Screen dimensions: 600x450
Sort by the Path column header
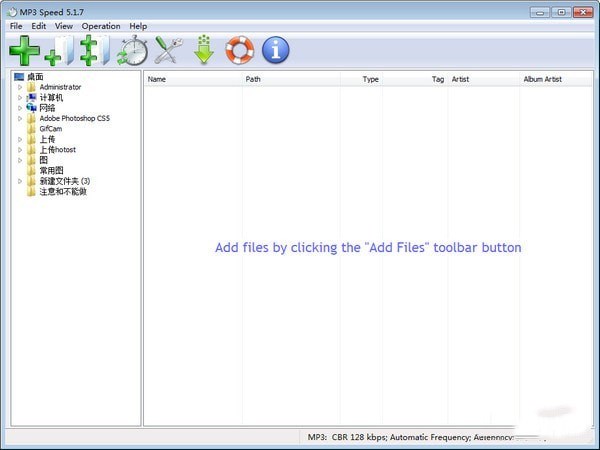click(291, 79)
